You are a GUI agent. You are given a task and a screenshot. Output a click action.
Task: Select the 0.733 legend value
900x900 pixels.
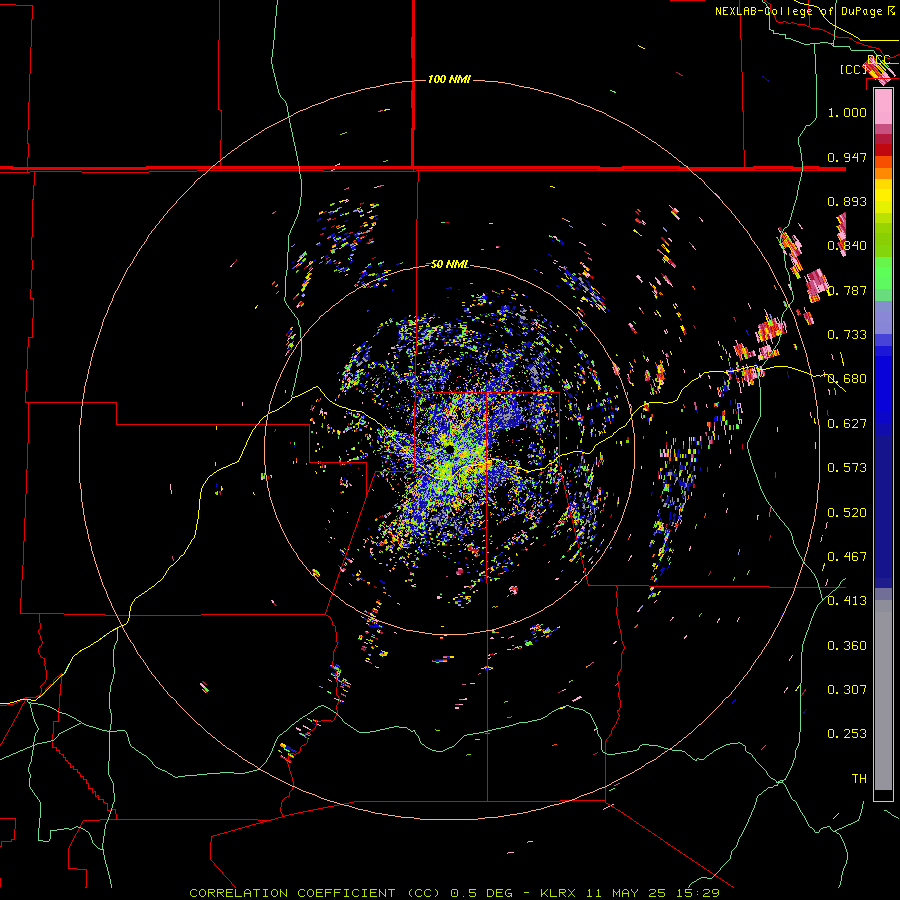click(x=847, y=335)
